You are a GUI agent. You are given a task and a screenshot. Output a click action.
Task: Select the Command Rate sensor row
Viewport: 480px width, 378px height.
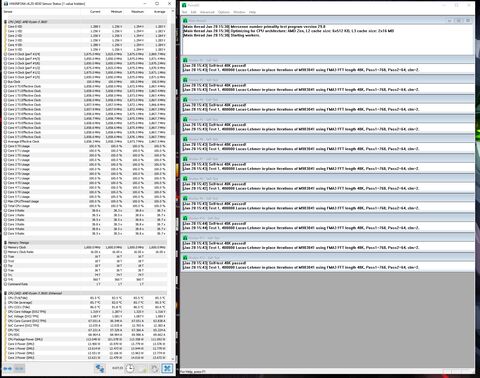[x=85, y=284]
